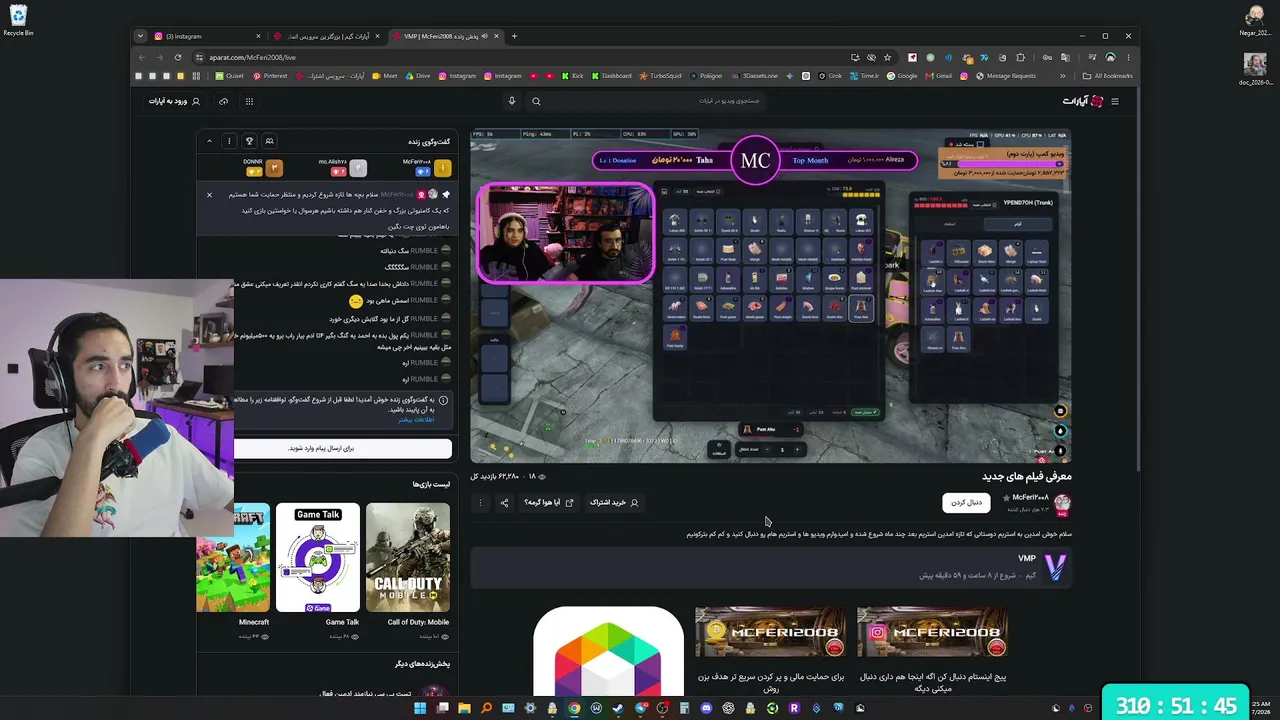Open the stream three-dot options menu

pyautogui.click(x=480, y=503)
